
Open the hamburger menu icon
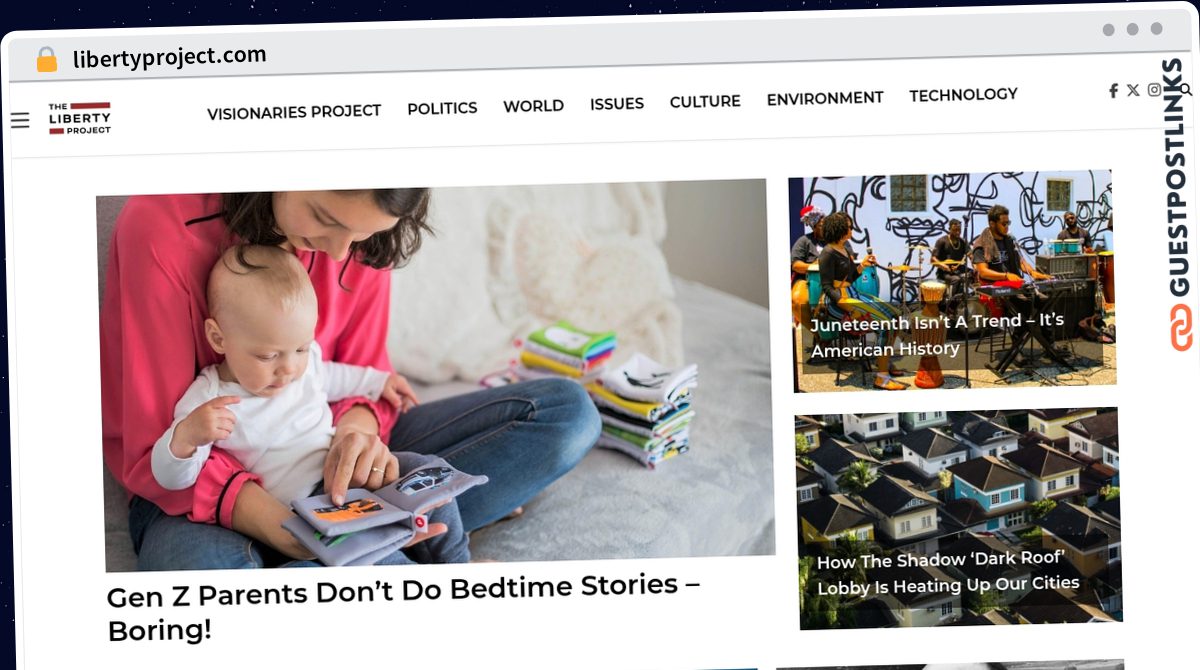pyautogui.click(x=20, y=121)
